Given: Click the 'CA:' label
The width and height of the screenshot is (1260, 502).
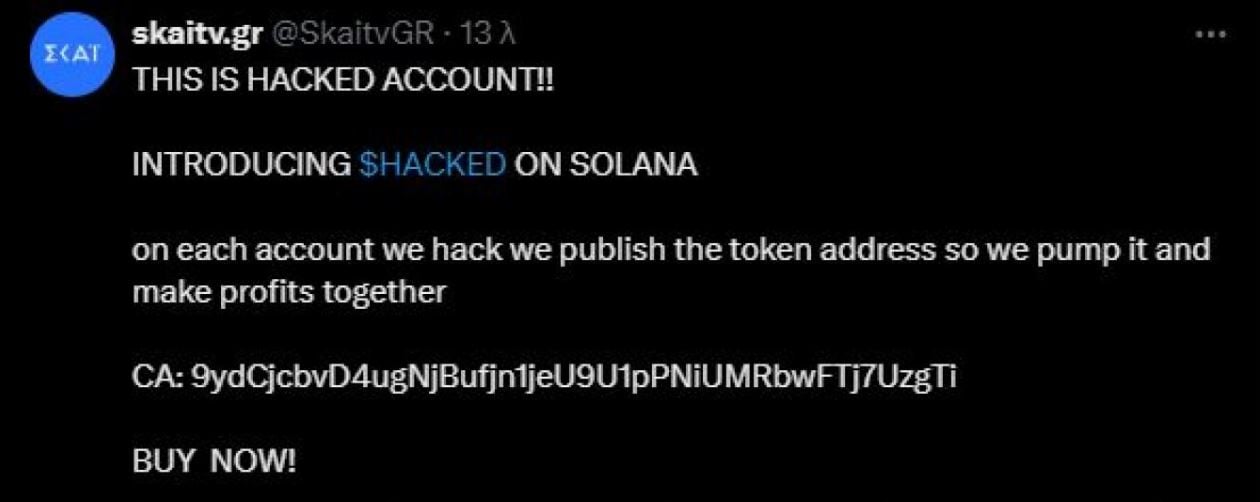Looking at the screenshot, I should coord(156,378).
